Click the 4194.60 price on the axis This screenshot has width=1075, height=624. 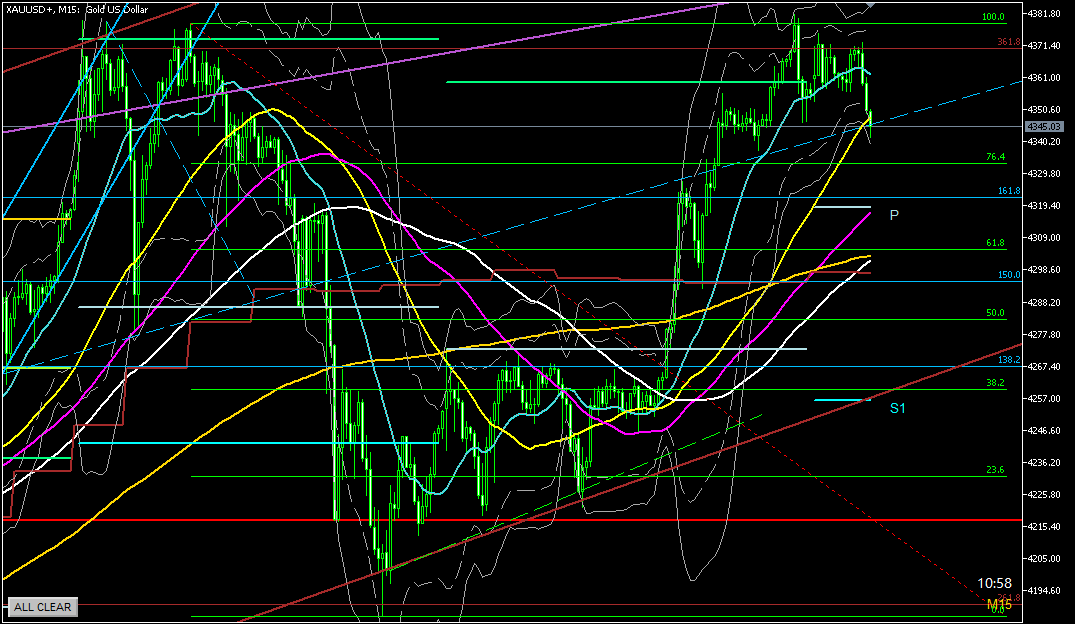1049,591
